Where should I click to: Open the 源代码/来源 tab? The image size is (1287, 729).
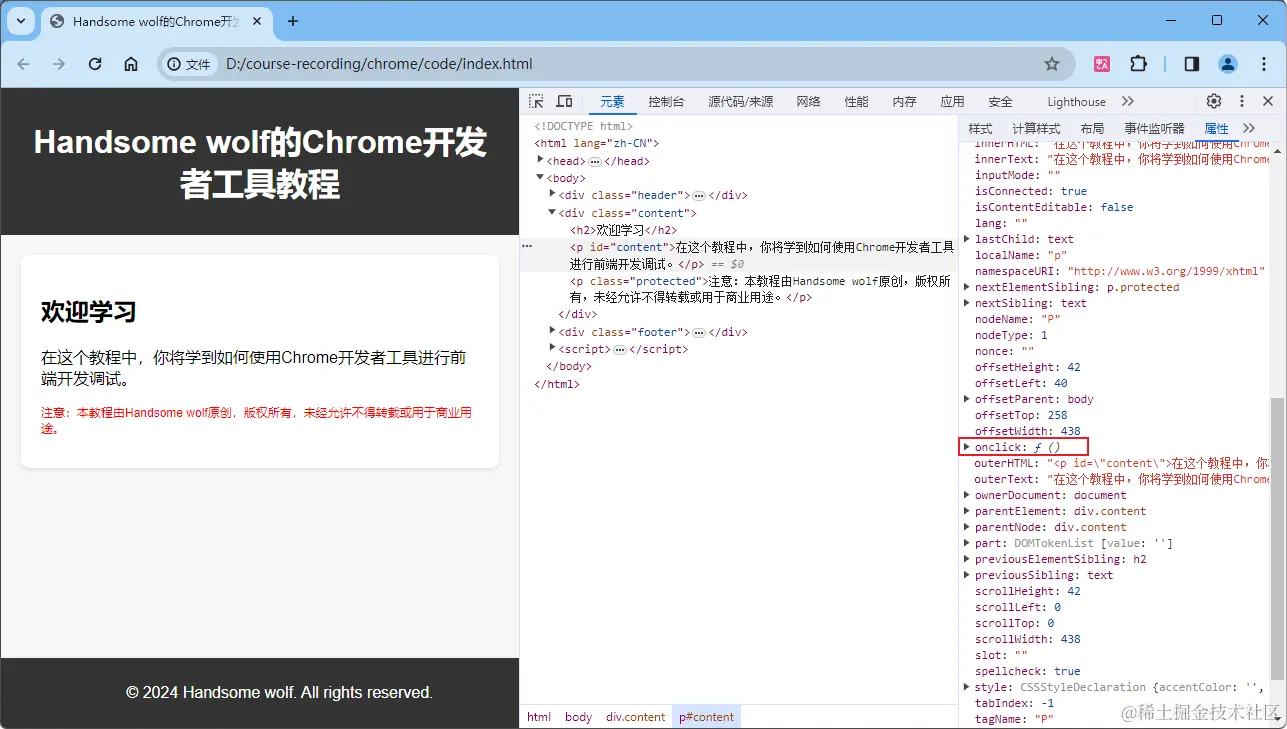[741, 101]
